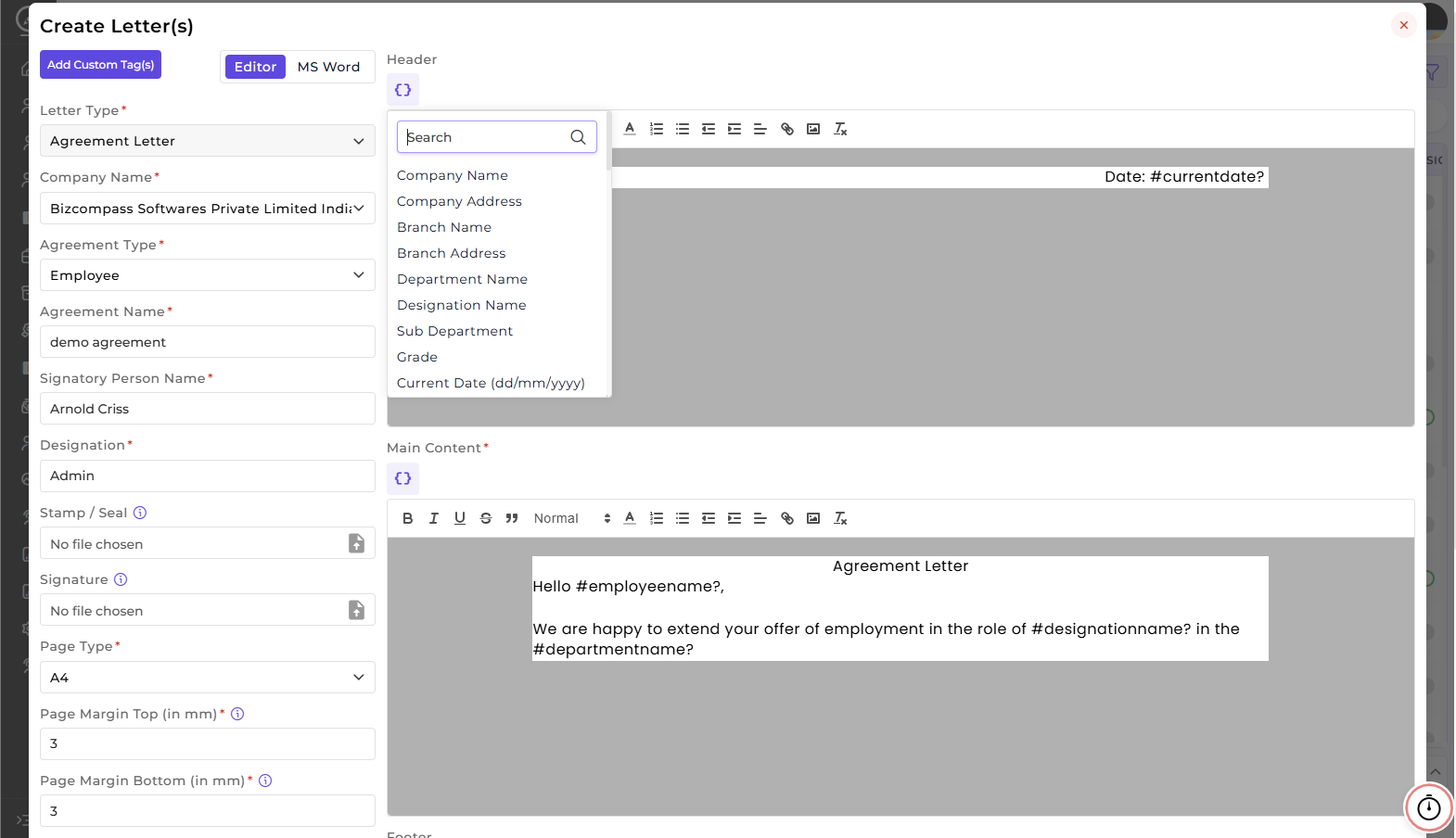This screenshot has width=1456, height=838.
Task: Click Add Custom Tag(s) button
Action: pyautogui.click(x=100, y=65)
